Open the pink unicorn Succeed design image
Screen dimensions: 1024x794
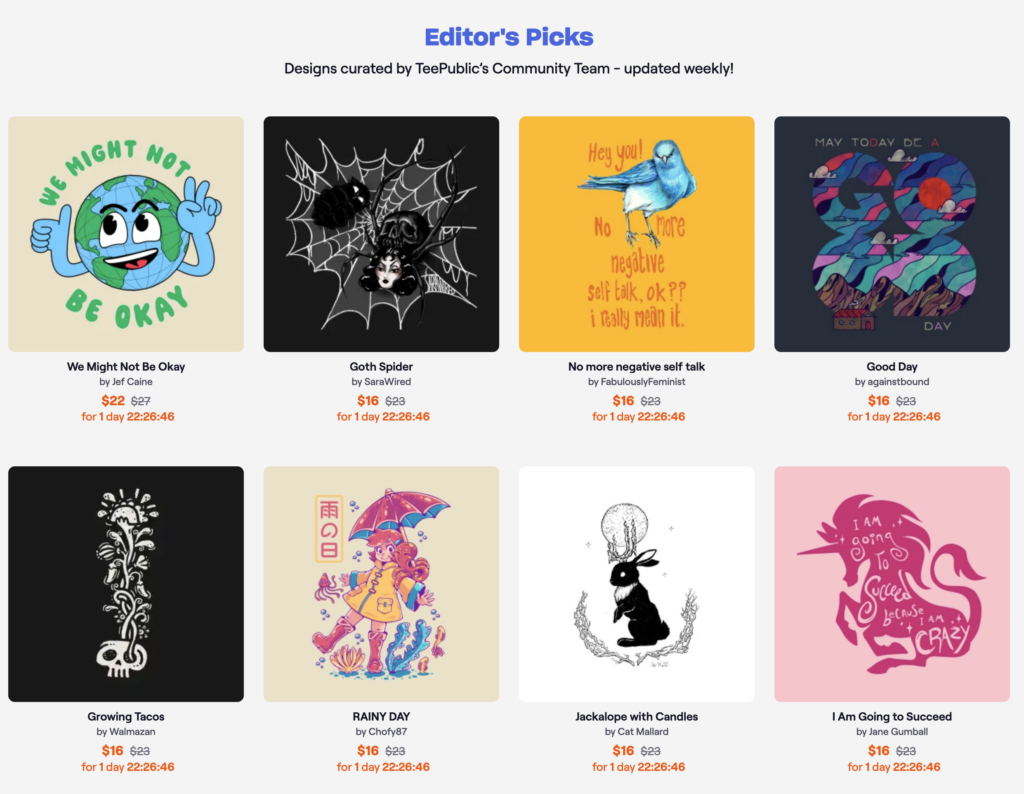[x=892, y=584]
